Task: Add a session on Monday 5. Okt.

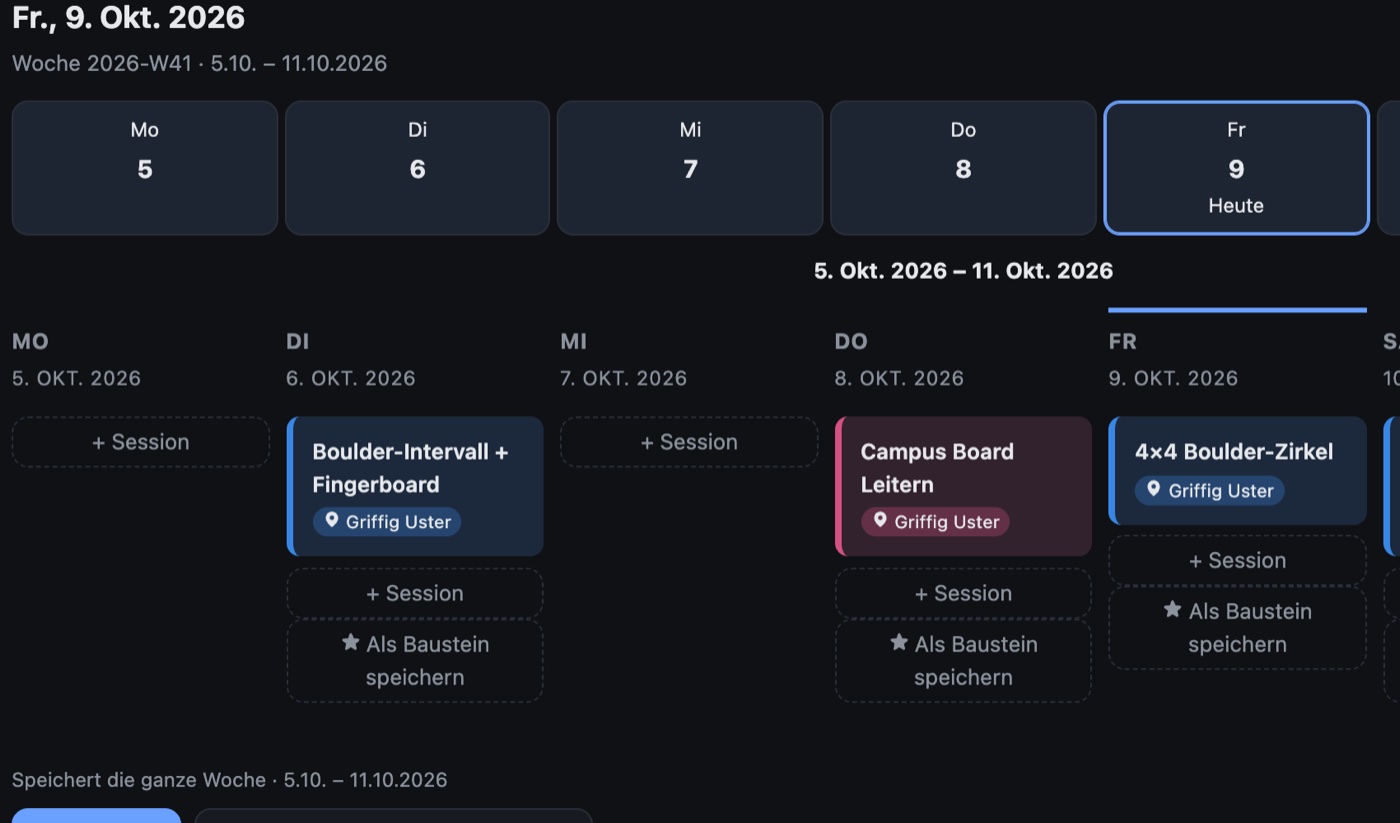Action: (x=141, y=442)
